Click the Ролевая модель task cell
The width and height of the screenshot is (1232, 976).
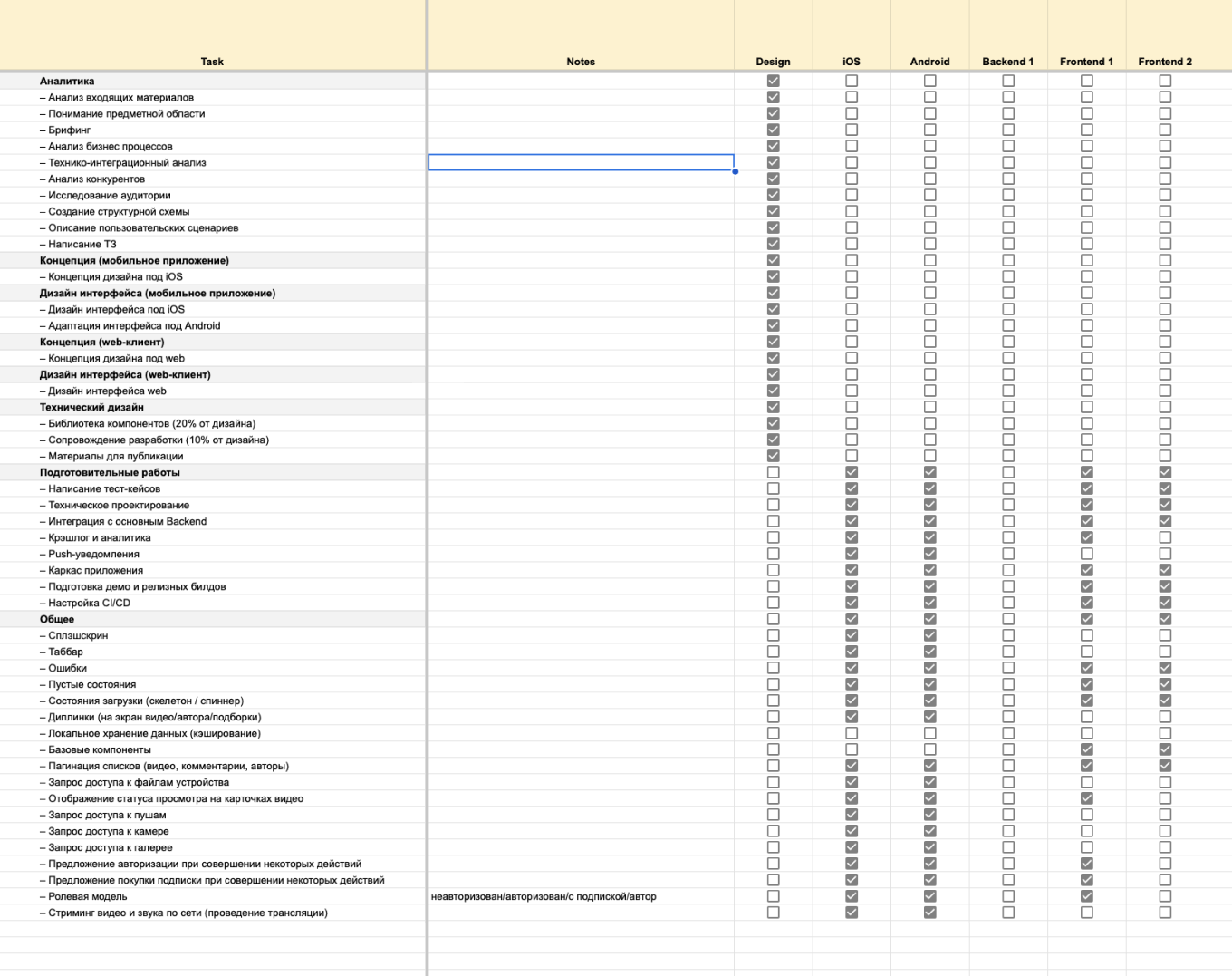(x=212, y=896)
